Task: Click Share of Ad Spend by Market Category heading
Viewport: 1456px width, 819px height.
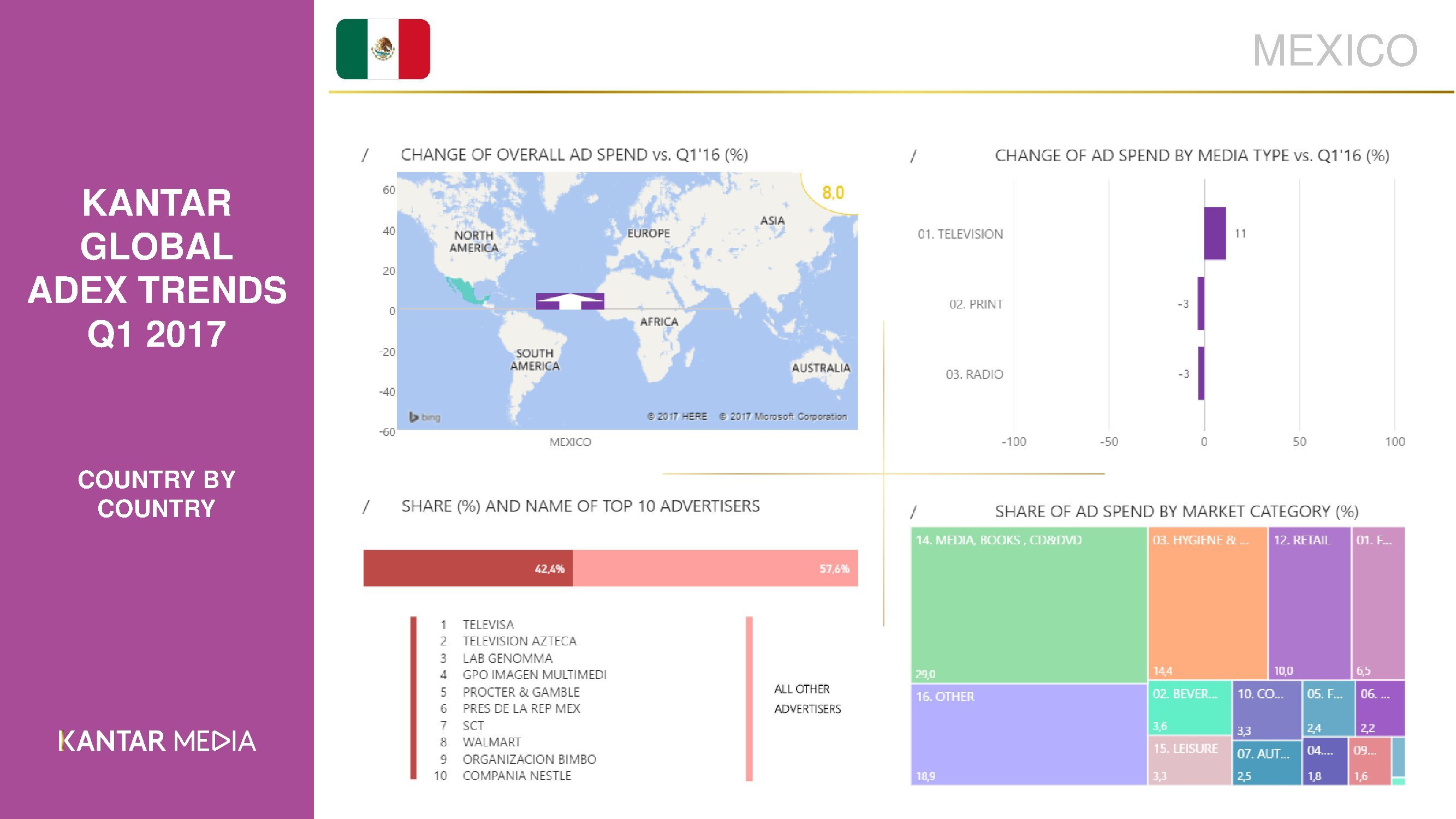Action: click(x=1177, y=512)
